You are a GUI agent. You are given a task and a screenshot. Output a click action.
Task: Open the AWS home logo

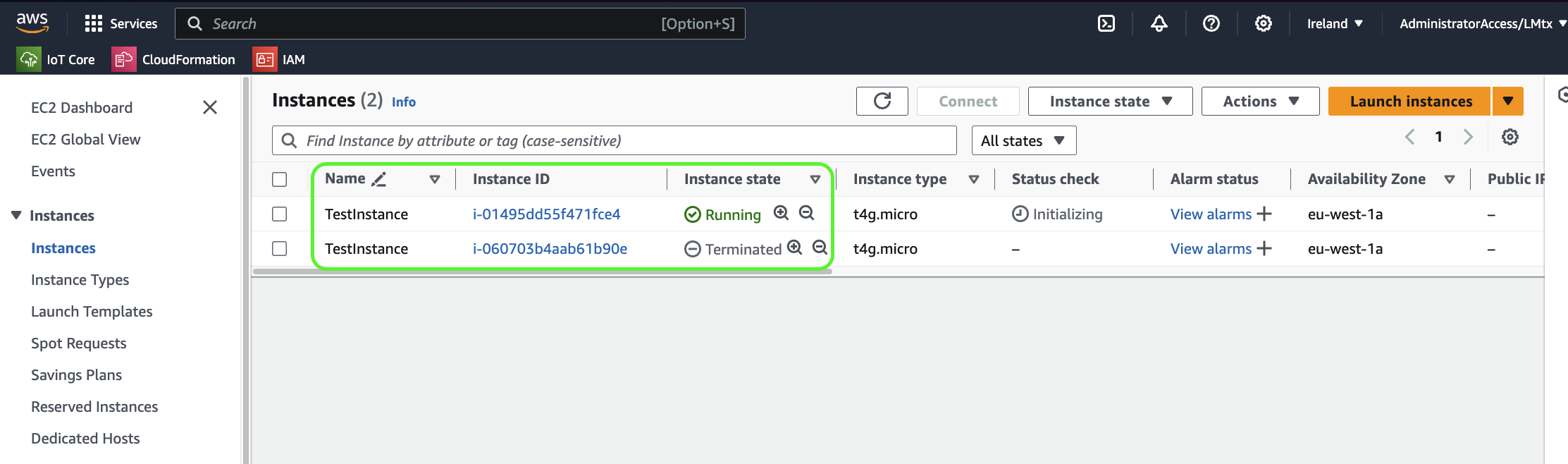[x=32, y=23]
